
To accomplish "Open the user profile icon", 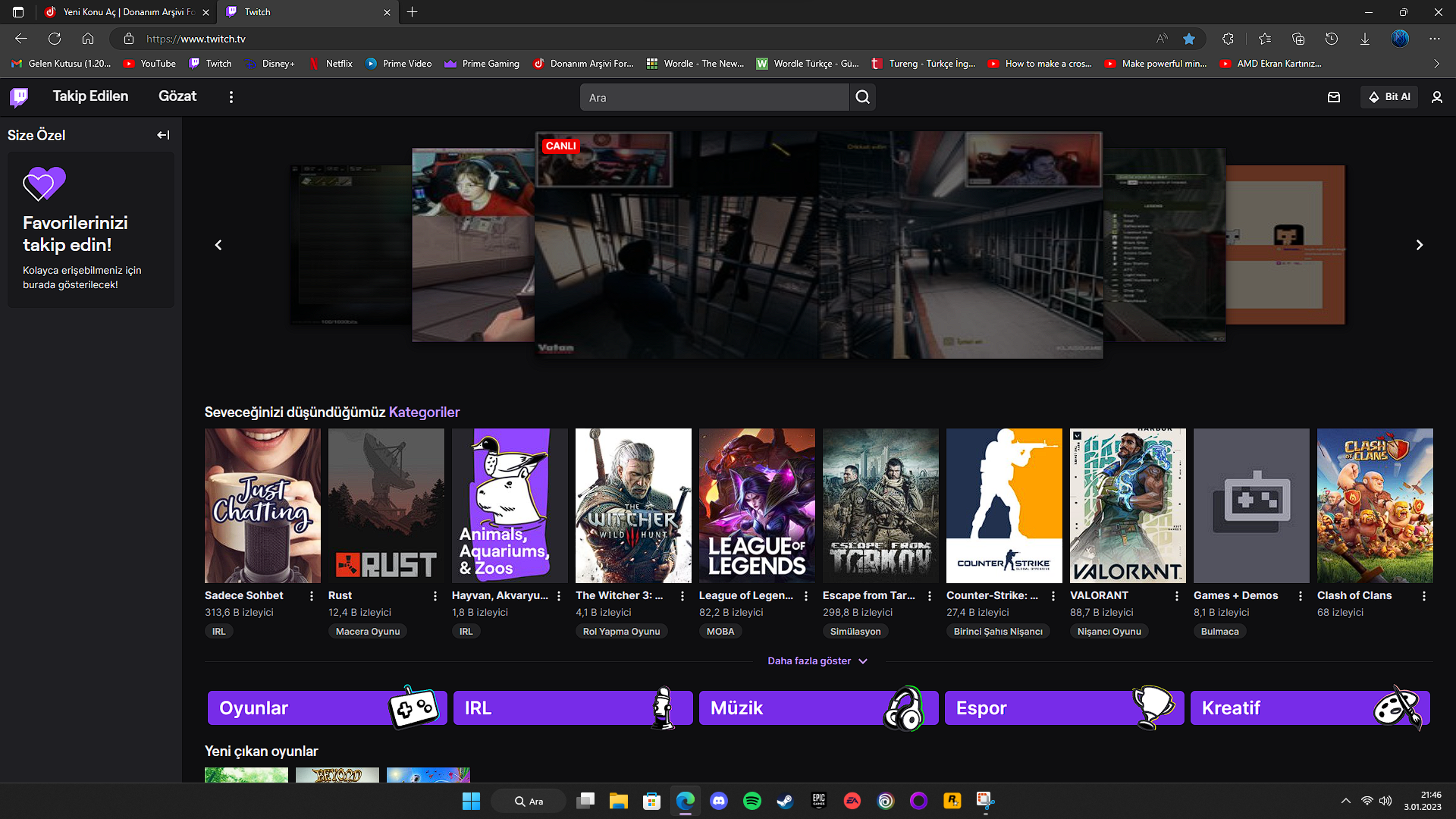I will coord(1437,97).
